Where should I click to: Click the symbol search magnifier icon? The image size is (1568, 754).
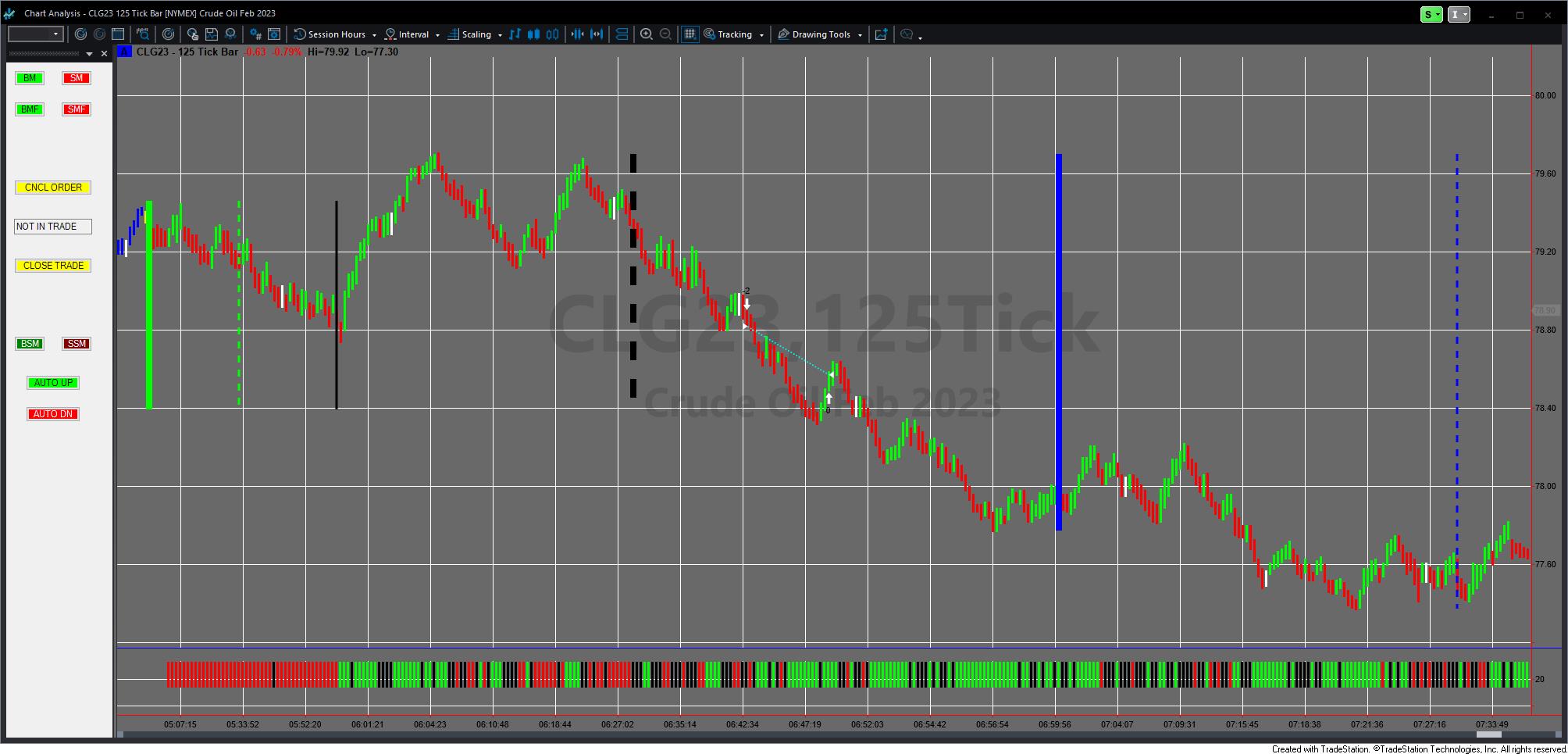[x=143, y=34]
